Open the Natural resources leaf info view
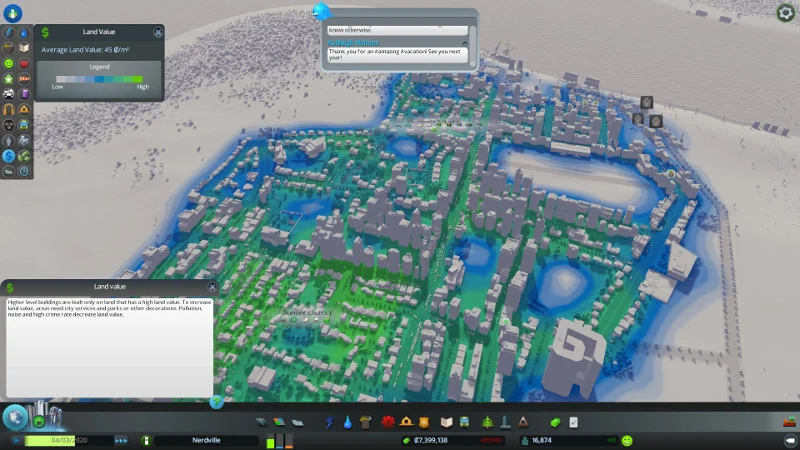The image size is (800, 450). tap(24, 156)
